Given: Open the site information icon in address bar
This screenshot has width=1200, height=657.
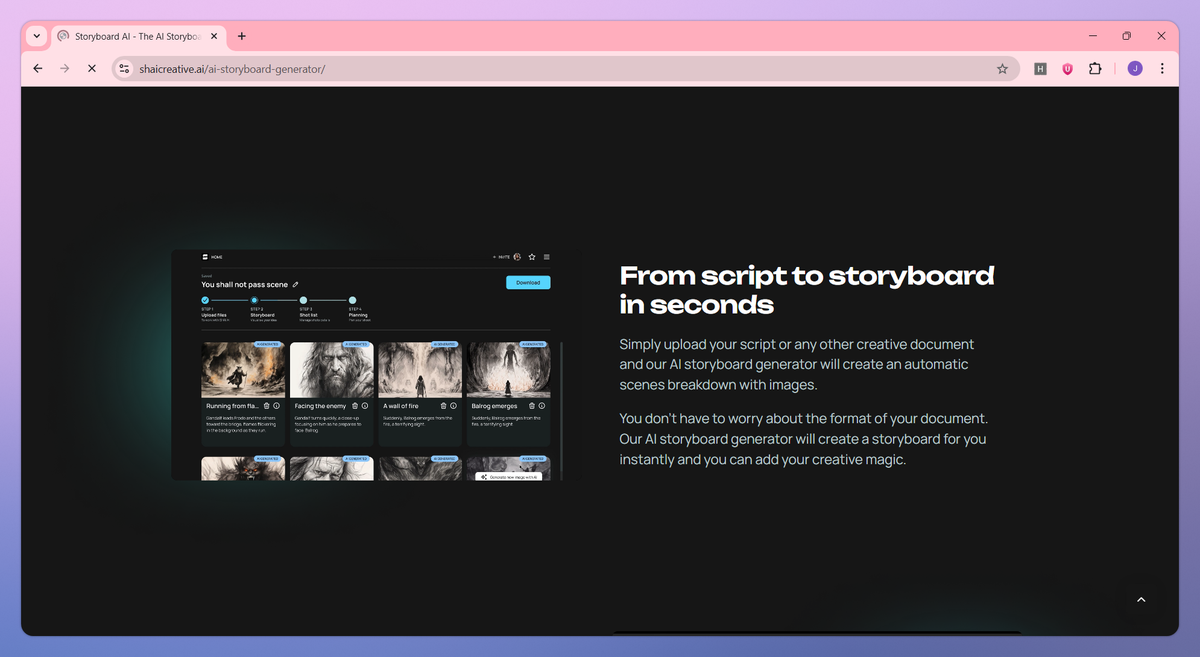Looking at the screenshot, I should click(x=124, y=69).
